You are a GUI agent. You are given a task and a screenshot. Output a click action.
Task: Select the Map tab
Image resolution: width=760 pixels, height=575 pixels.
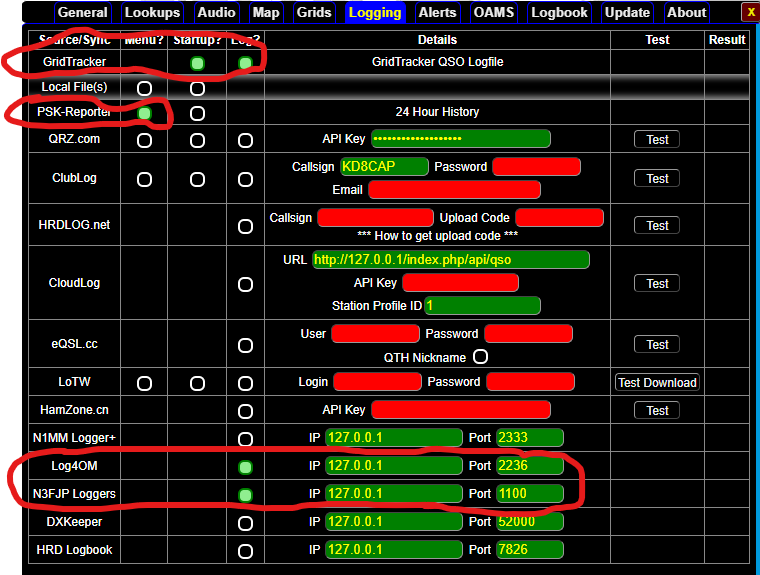(266, 13)
